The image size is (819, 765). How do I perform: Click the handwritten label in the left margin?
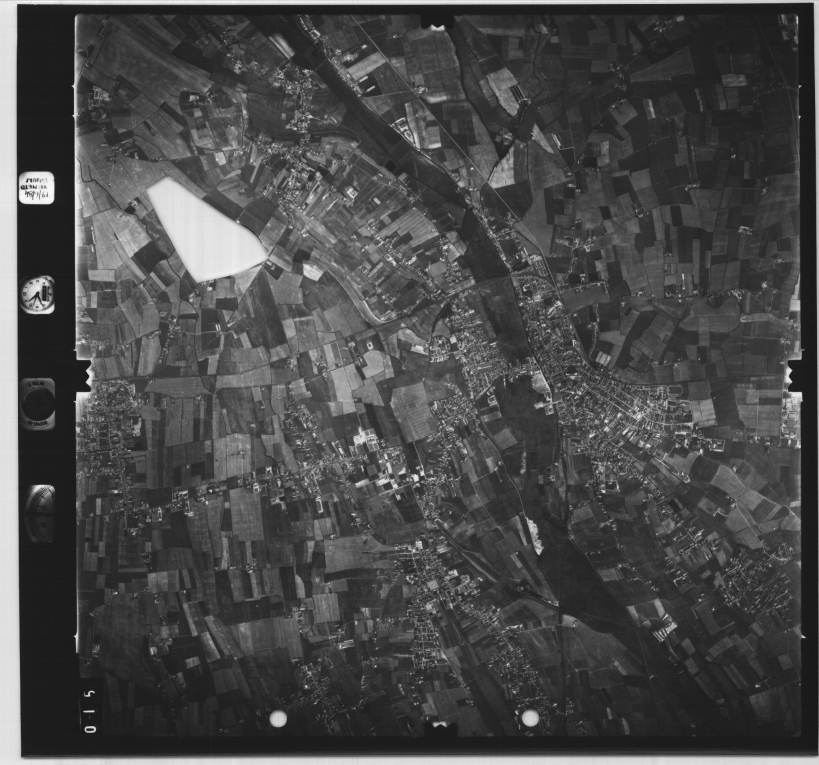pyautogui.click(x=36, y=187)
